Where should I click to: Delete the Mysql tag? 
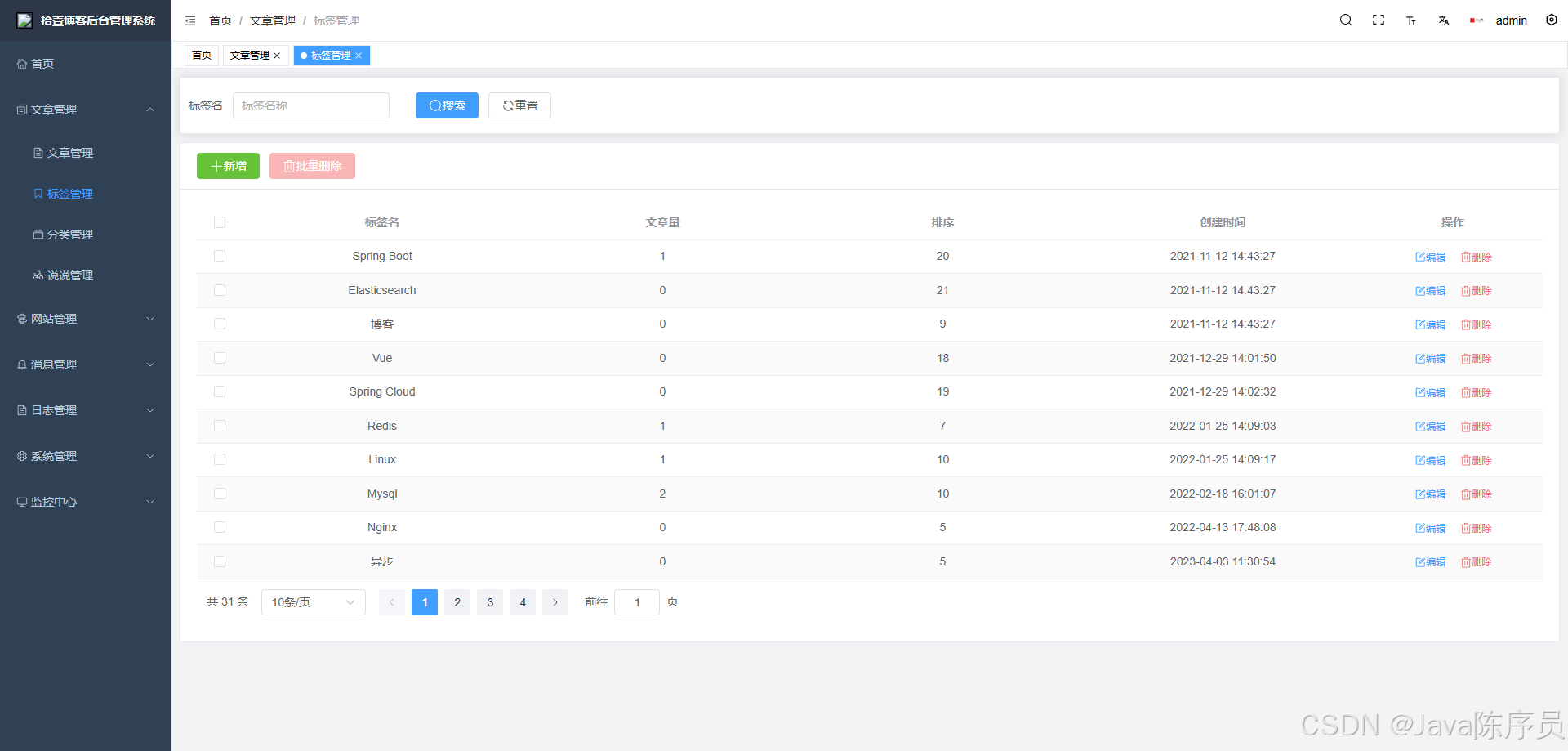click(1477, 494)
